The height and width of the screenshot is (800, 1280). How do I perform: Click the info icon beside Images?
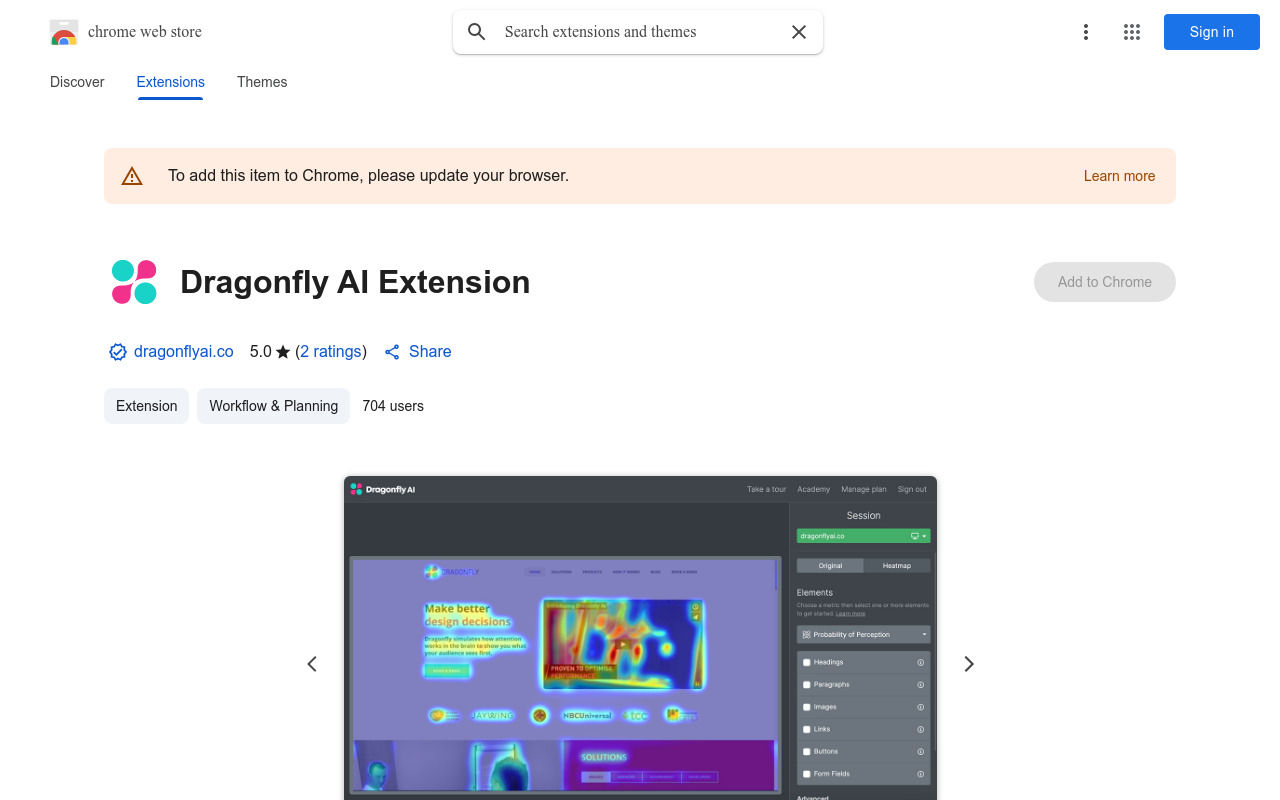pyautogui.click(x=921, y=707)
